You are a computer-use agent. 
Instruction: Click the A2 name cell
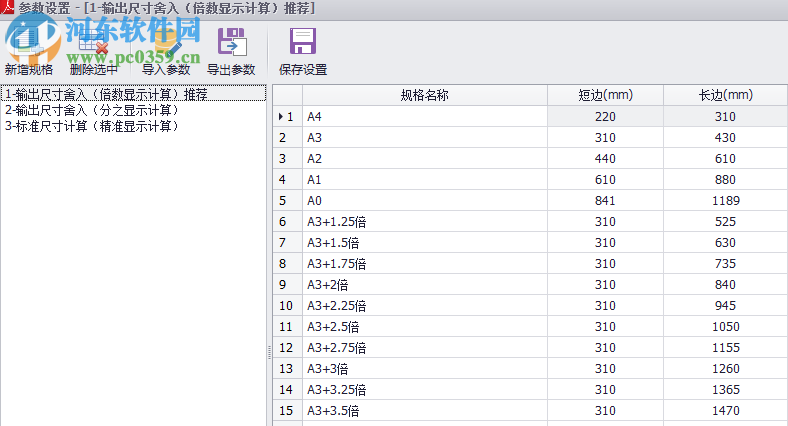tap(425, 159)
